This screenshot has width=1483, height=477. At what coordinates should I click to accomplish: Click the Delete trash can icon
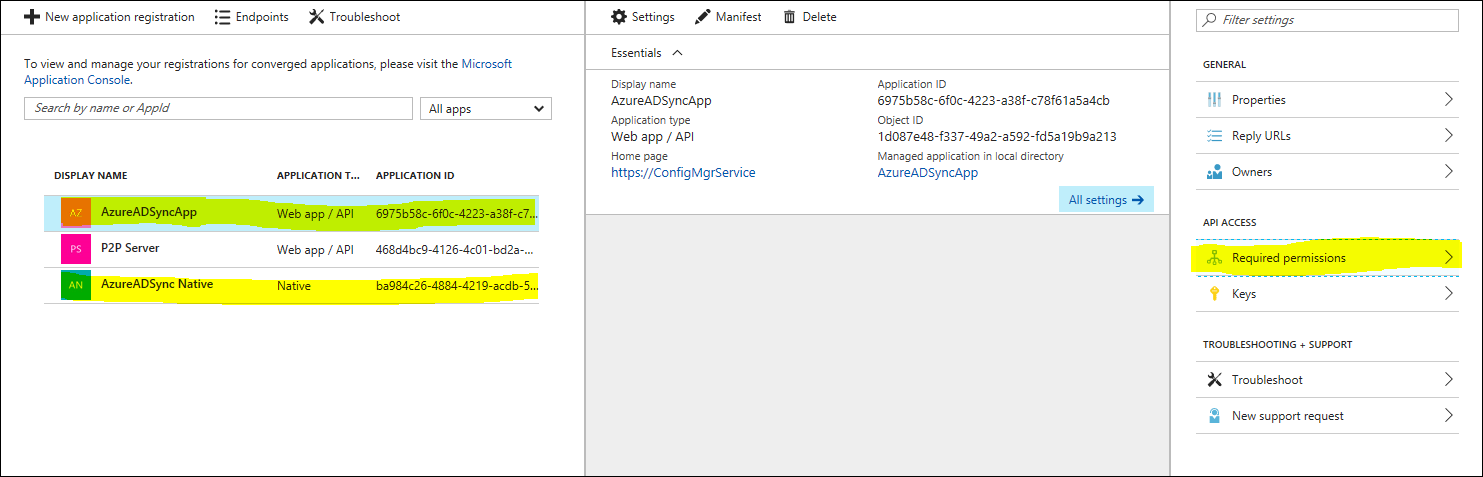click(790, 17)
